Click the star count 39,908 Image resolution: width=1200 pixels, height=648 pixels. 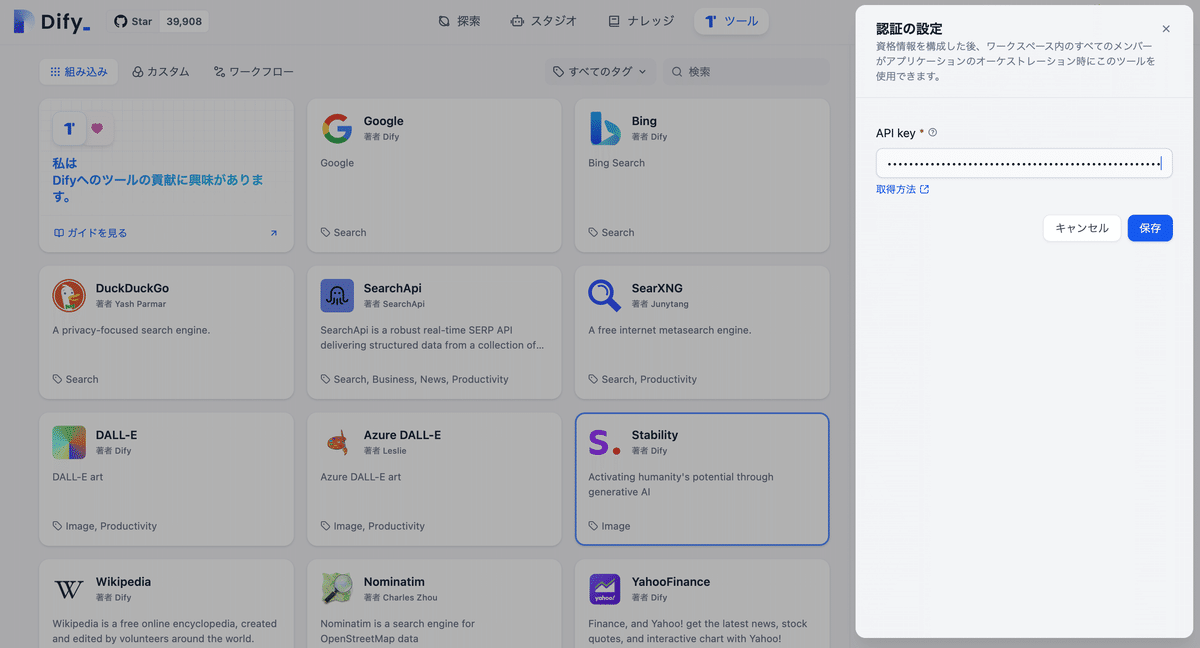coord(184,21)
